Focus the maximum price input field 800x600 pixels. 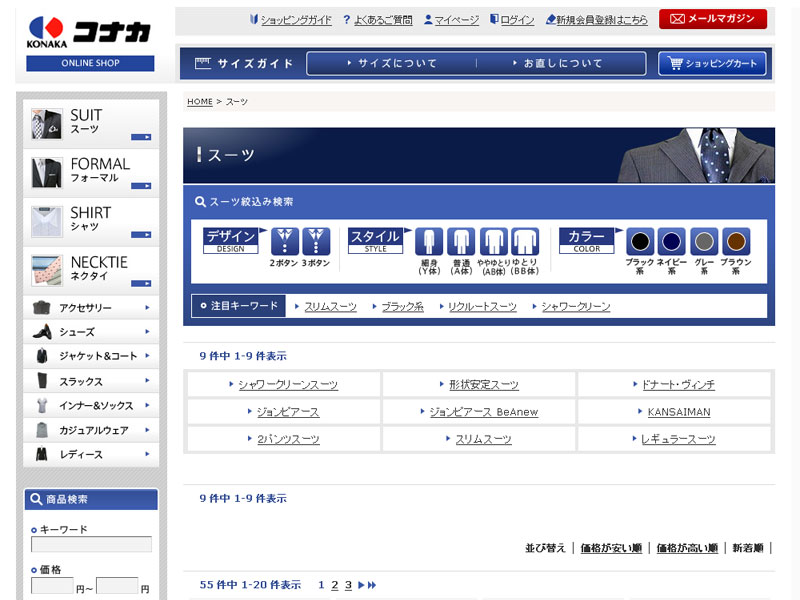(117, 586)
